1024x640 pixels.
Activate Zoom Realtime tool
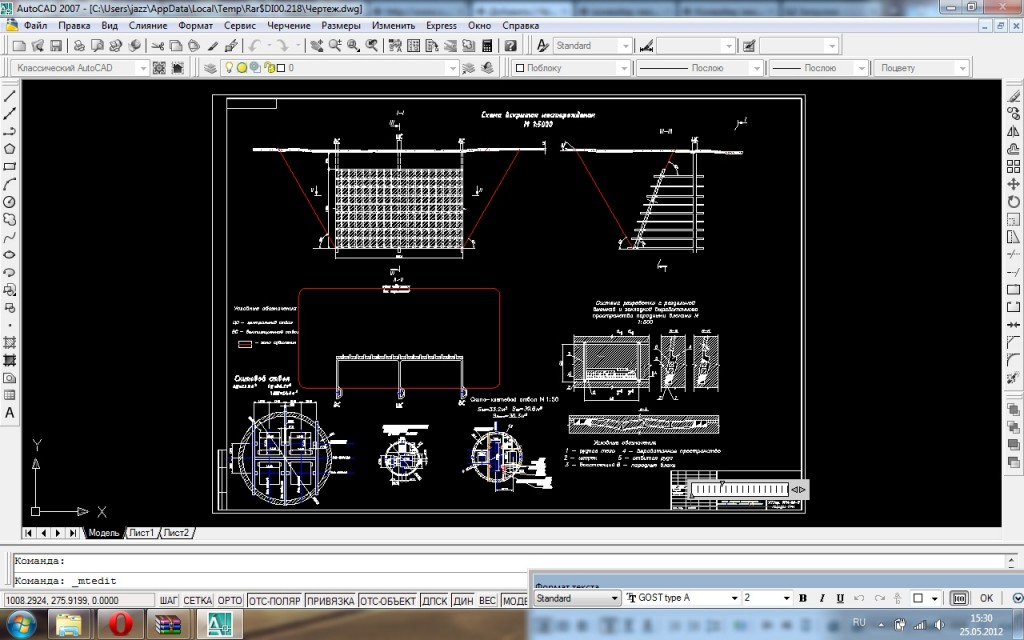coord(335,46)
